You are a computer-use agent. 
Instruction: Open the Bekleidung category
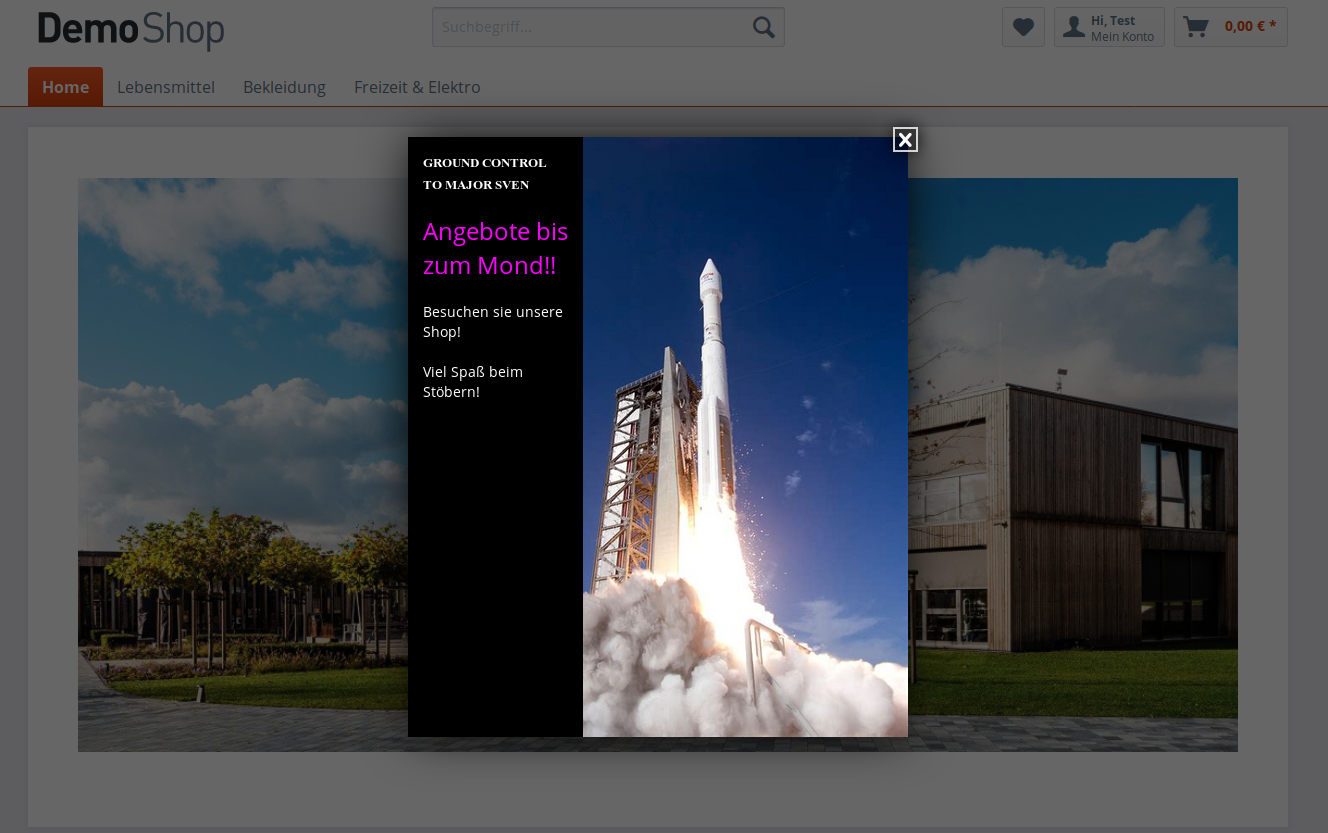coord(284,87)
